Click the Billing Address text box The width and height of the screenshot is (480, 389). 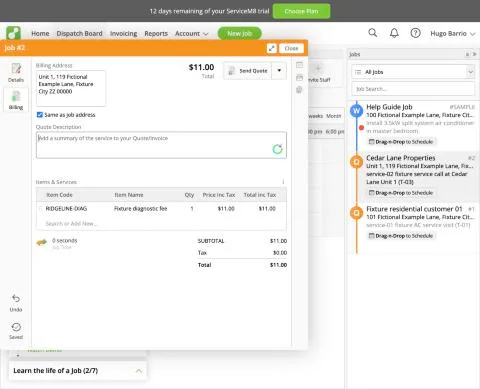click(71, 88)
